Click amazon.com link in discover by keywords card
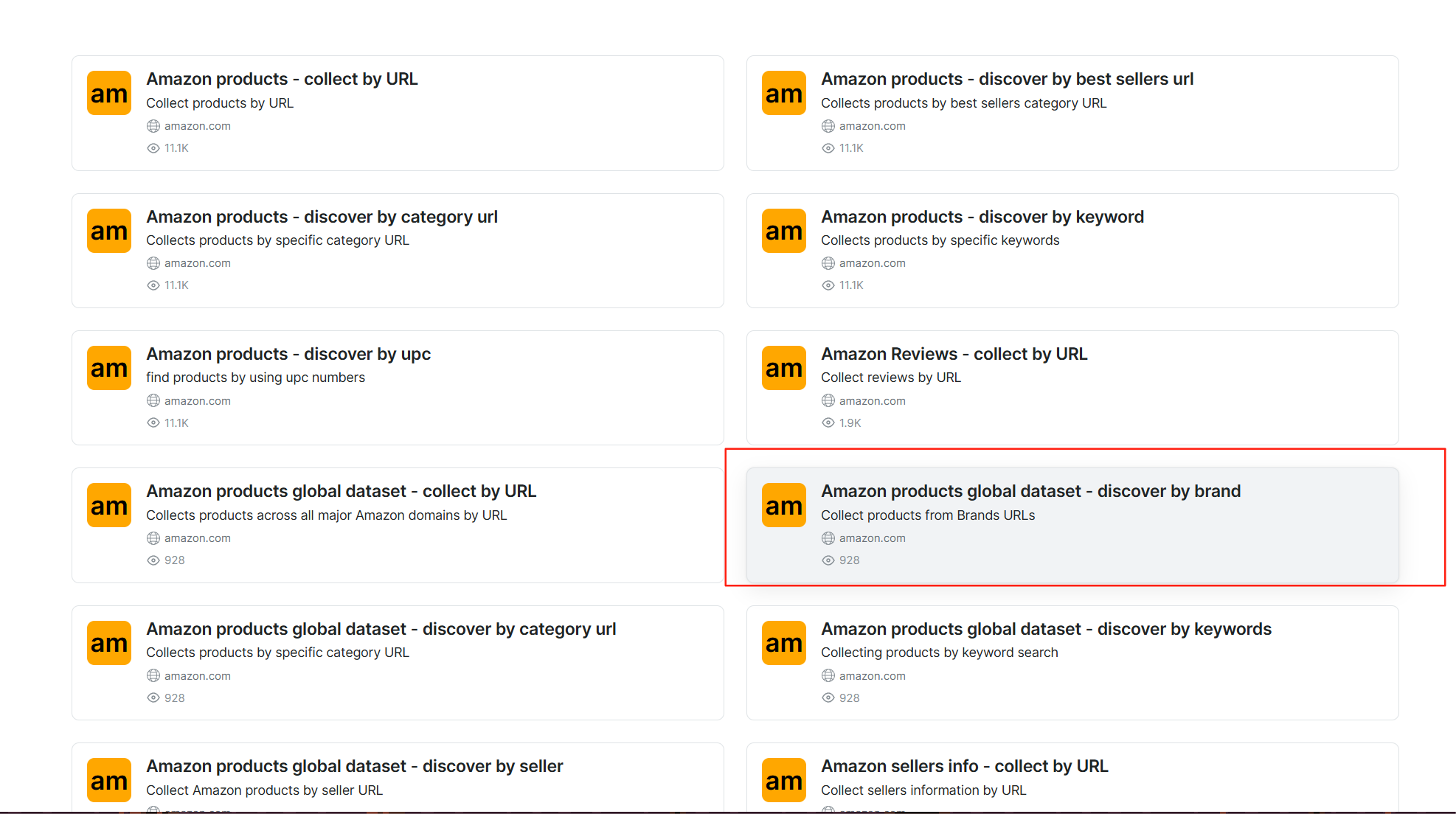The image size is (1456, 814). (x=872, y=676)
